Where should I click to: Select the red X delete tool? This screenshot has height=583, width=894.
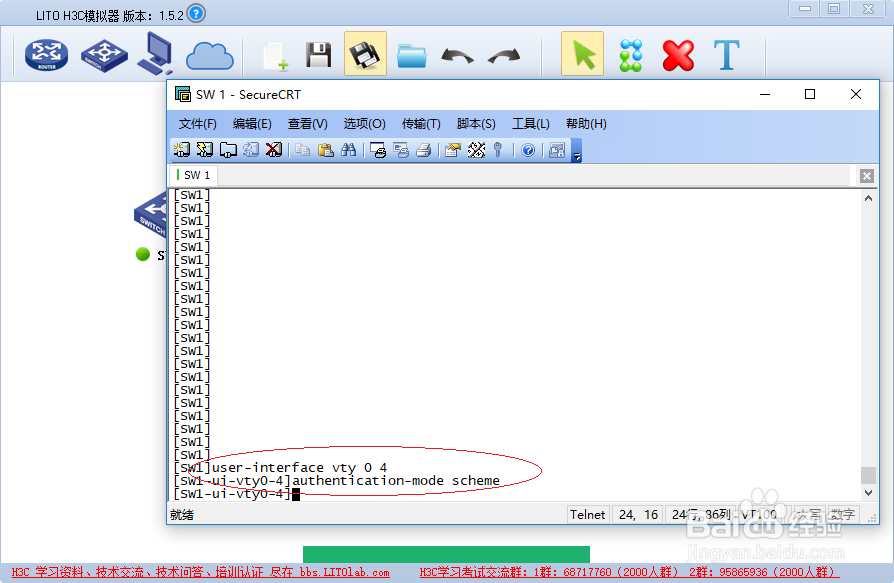[678, 55]
